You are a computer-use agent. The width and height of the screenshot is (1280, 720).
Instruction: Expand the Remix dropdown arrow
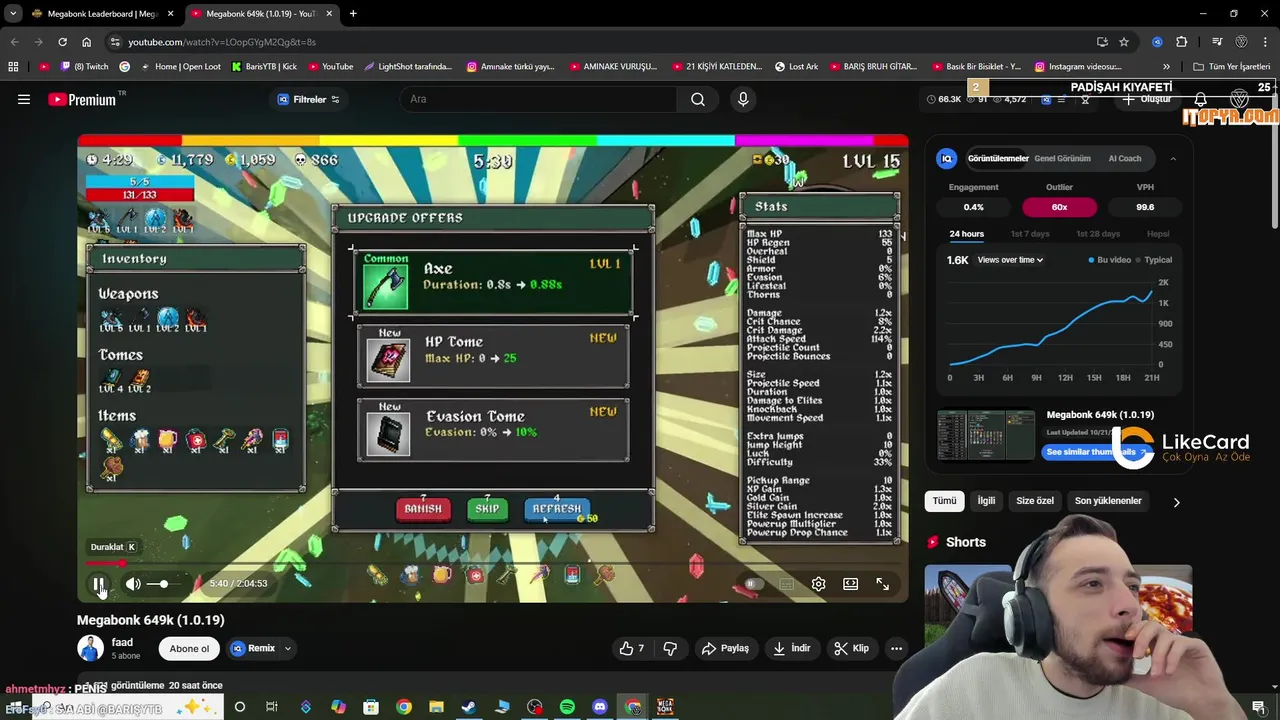pos(287,648)
